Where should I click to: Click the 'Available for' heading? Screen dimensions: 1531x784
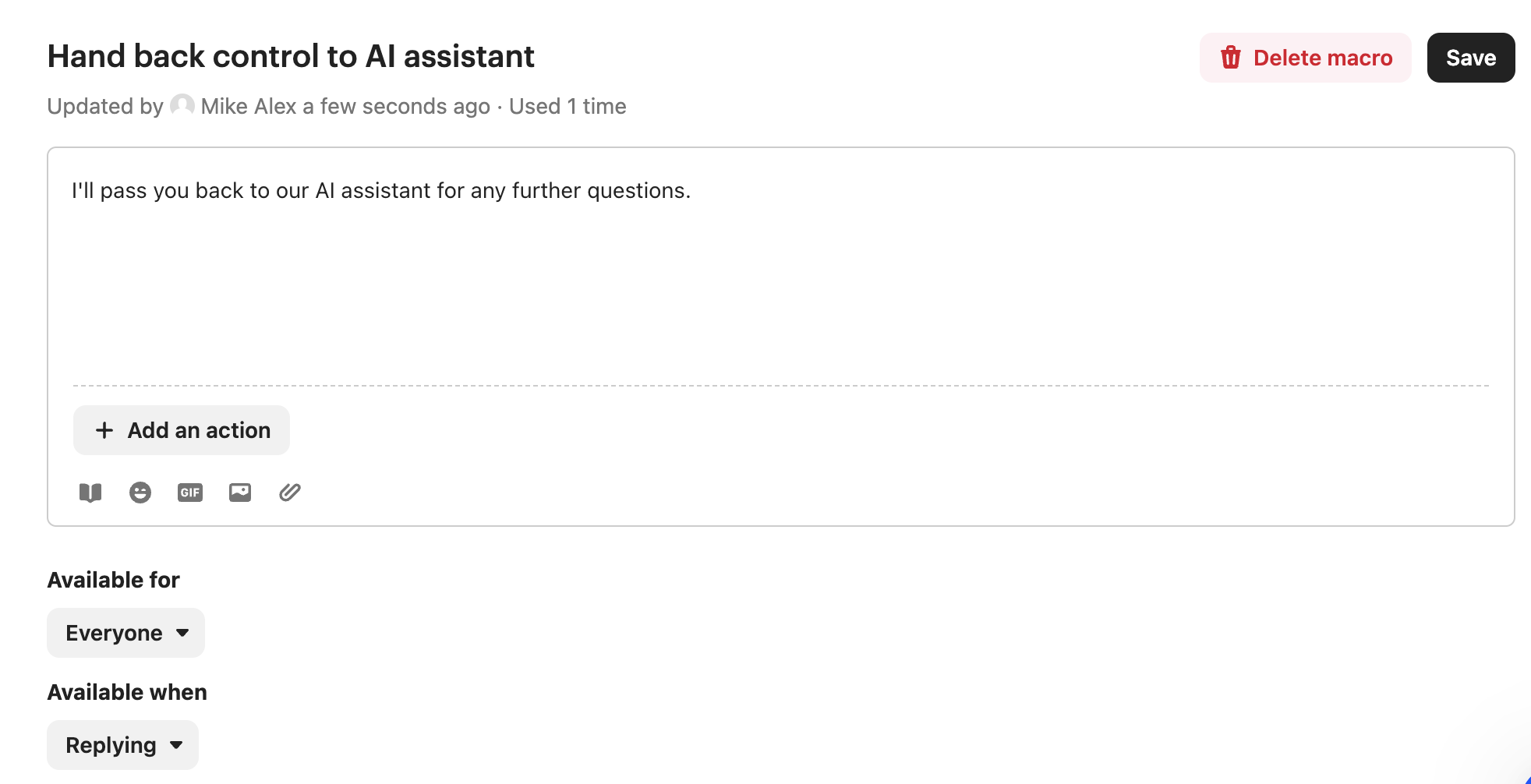(x=114, y=580)
